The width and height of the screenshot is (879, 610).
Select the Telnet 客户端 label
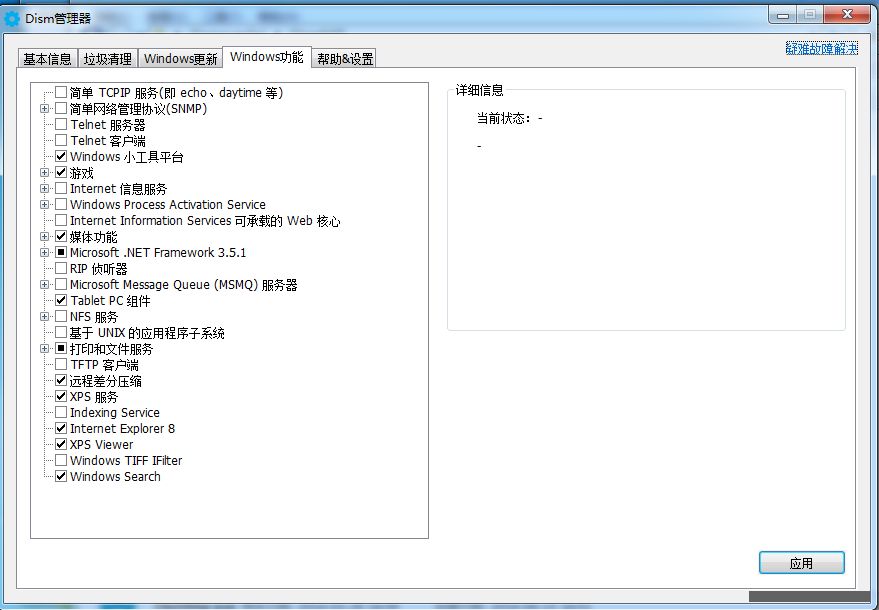tap(108, 140)
